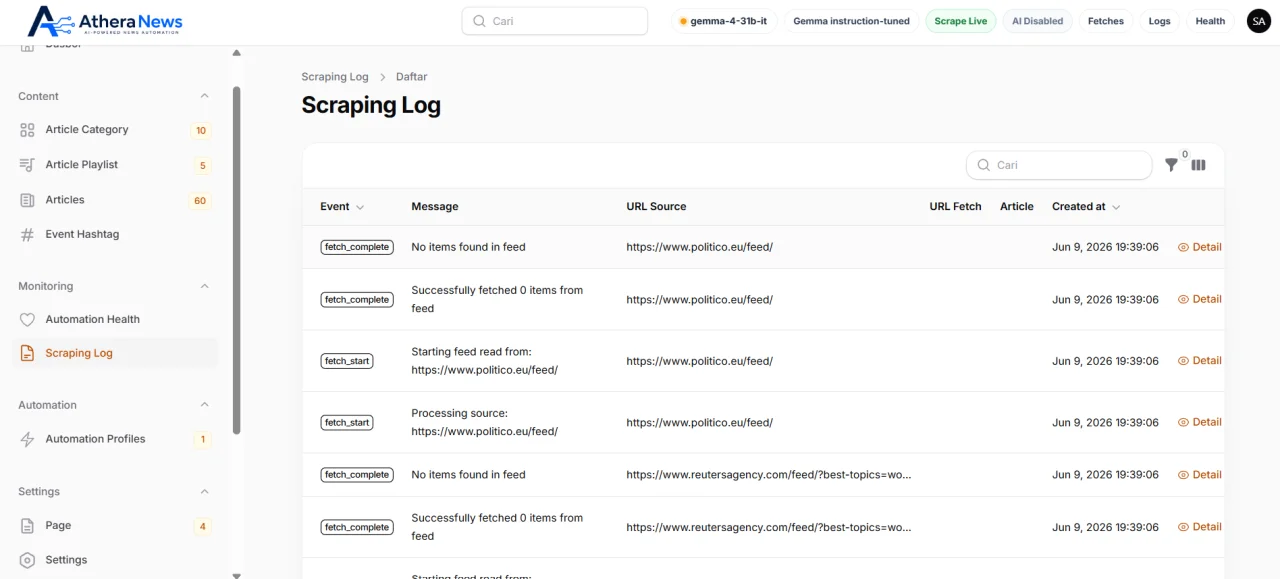Click the Page document icon in Settings
This screenshot has height=579, width=1280.
tap(27, 526)
